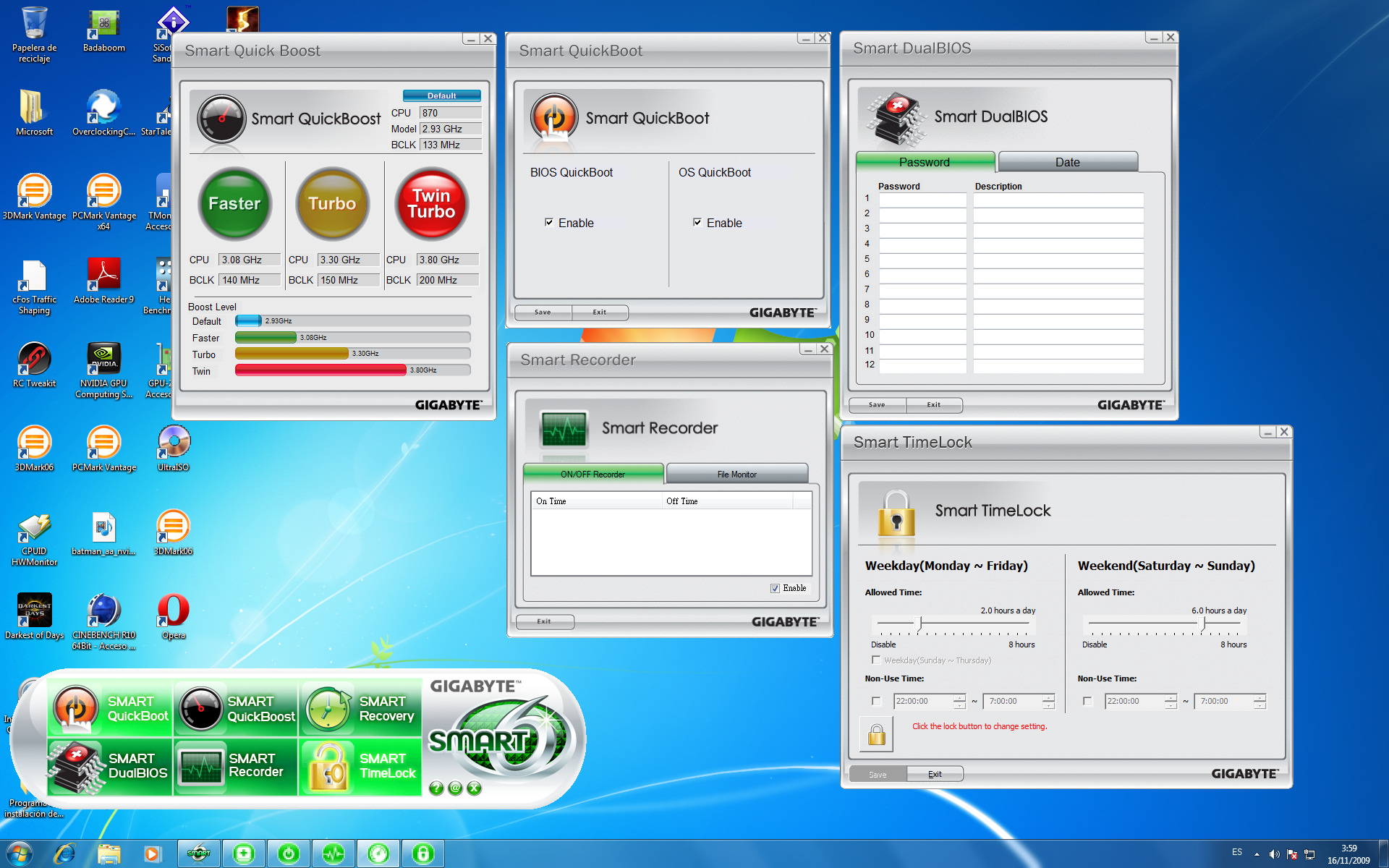The image size is (1389, 868).
Task: Click the red Twin Turbo boost button
Action: tap(431, 204)
